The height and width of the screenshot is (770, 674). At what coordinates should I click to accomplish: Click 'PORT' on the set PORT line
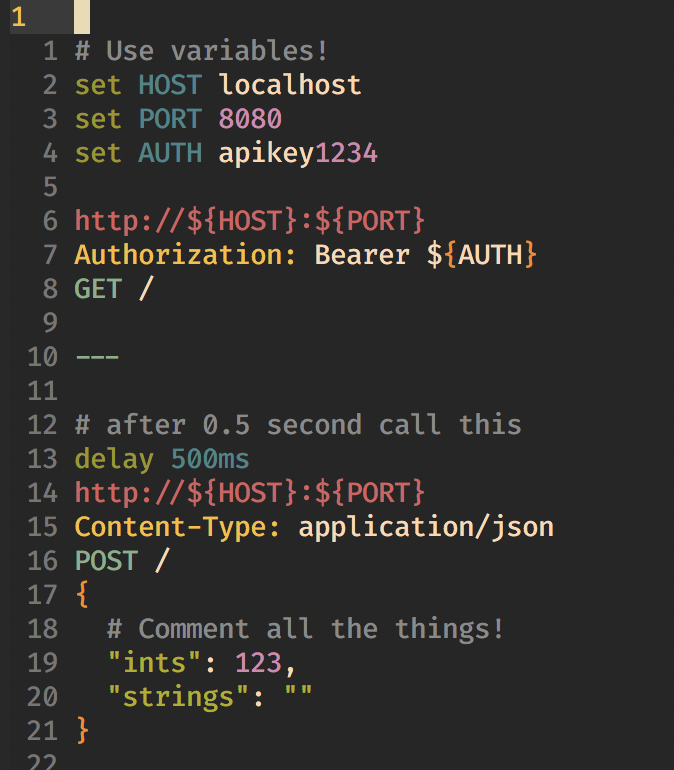pos(170,119)
